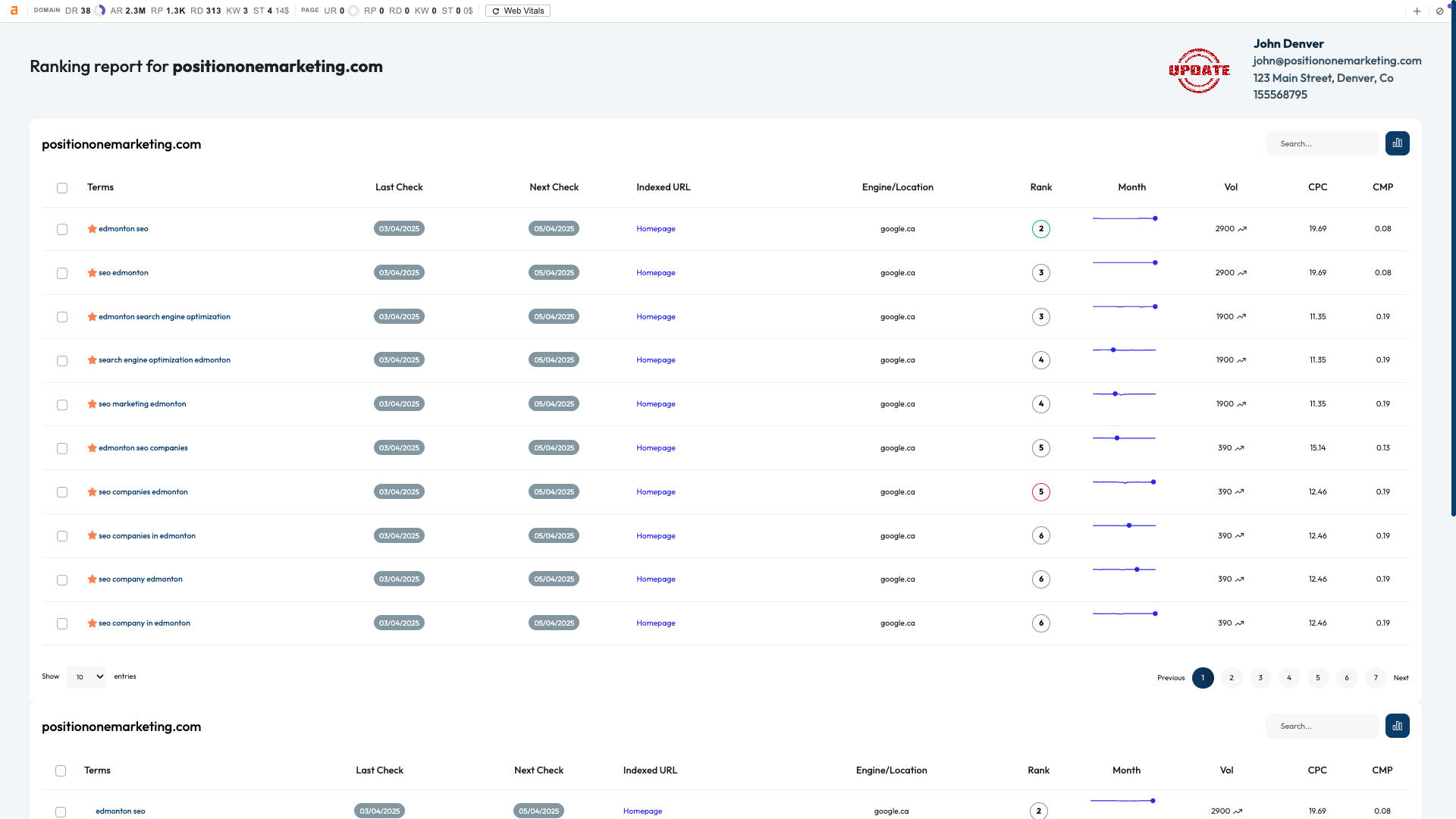Screen dimensions: 1456x819
Task: Click star next to seo company edmonton
Action: [x=92, y=579]
